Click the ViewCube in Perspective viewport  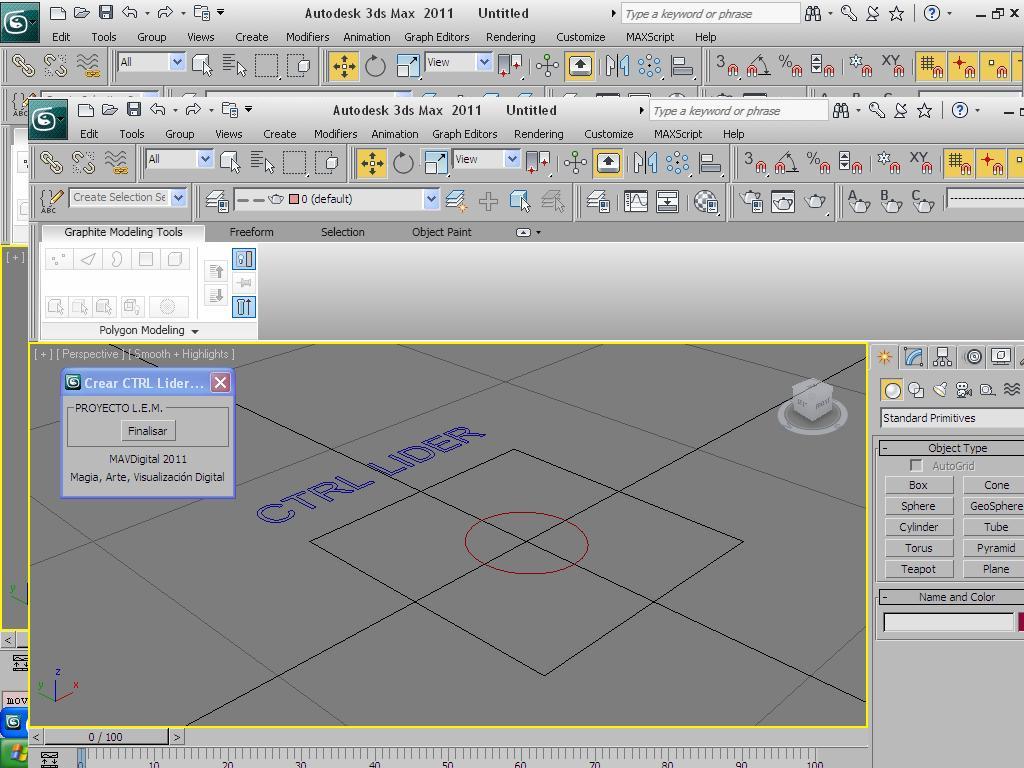[x=812, y=406]
